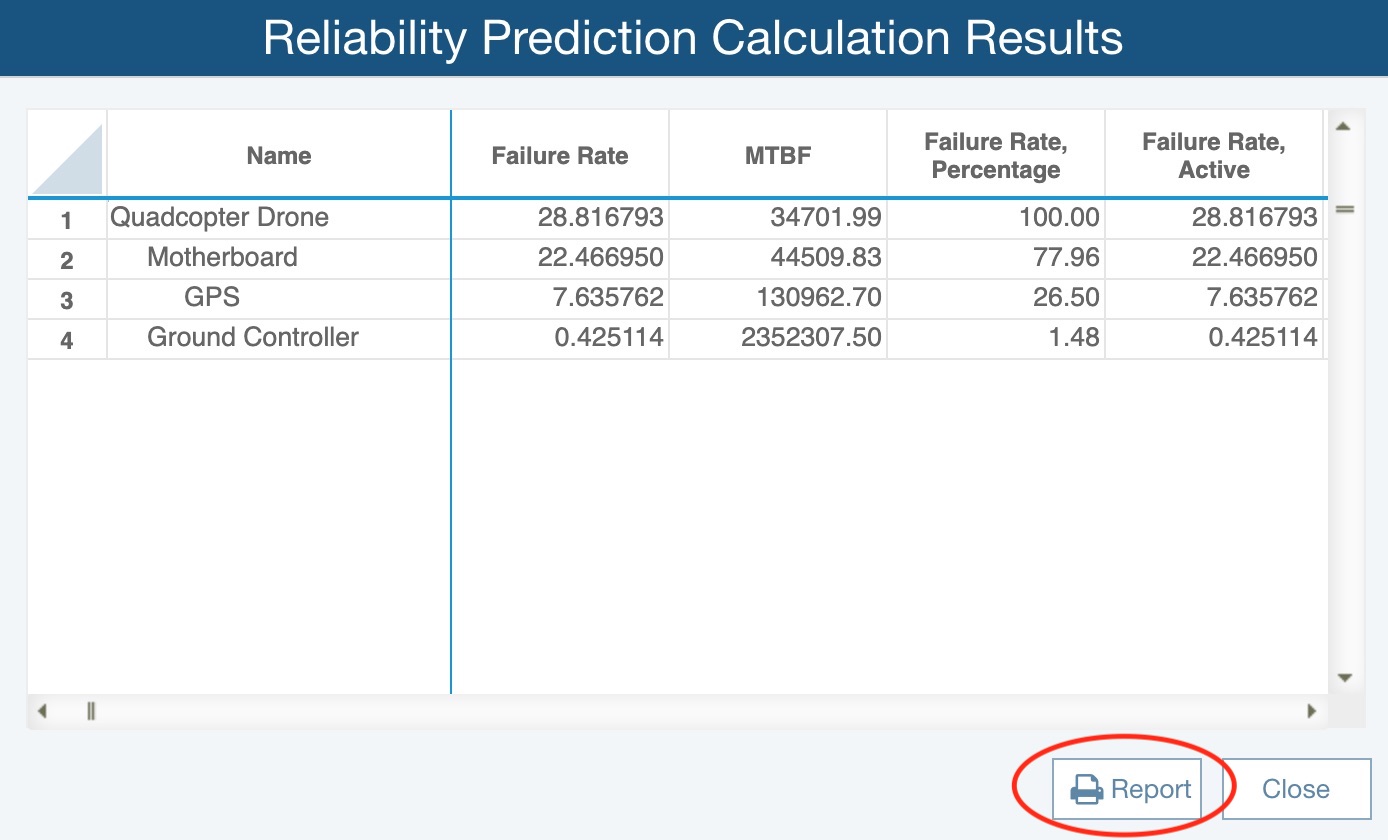Click the vertical scrollbar down arrow
This screenshot has height=840, width=1388.
1344,678
